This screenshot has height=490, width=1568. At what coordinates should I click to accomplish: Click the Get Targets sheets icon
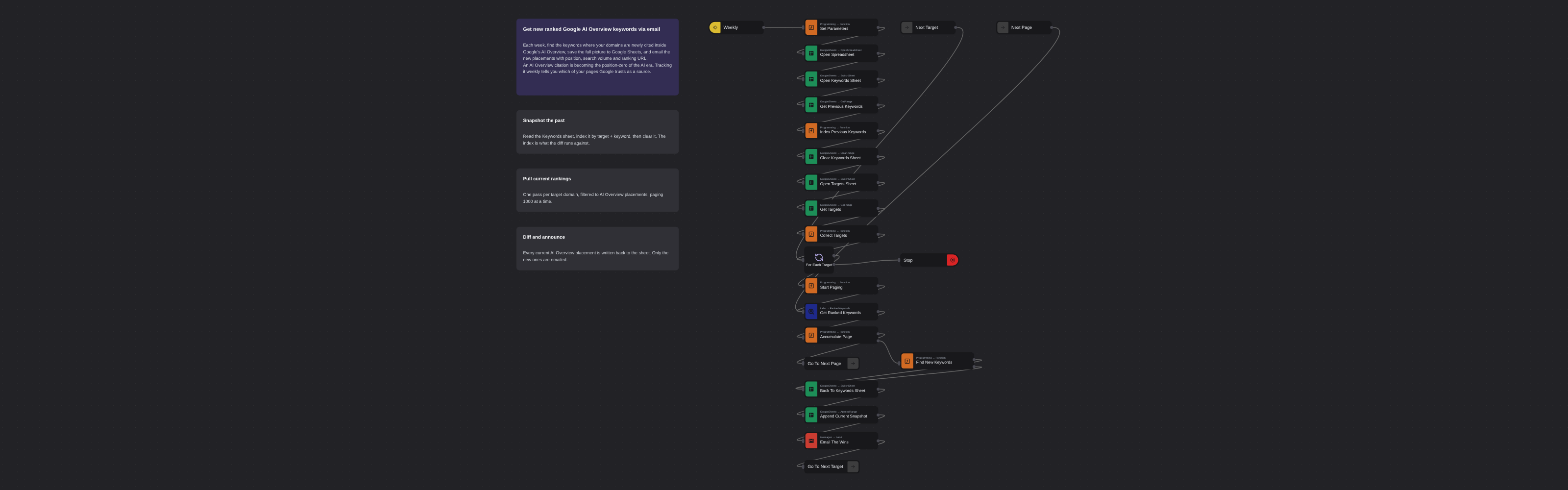pyautogui.click(x=811, y=208)
